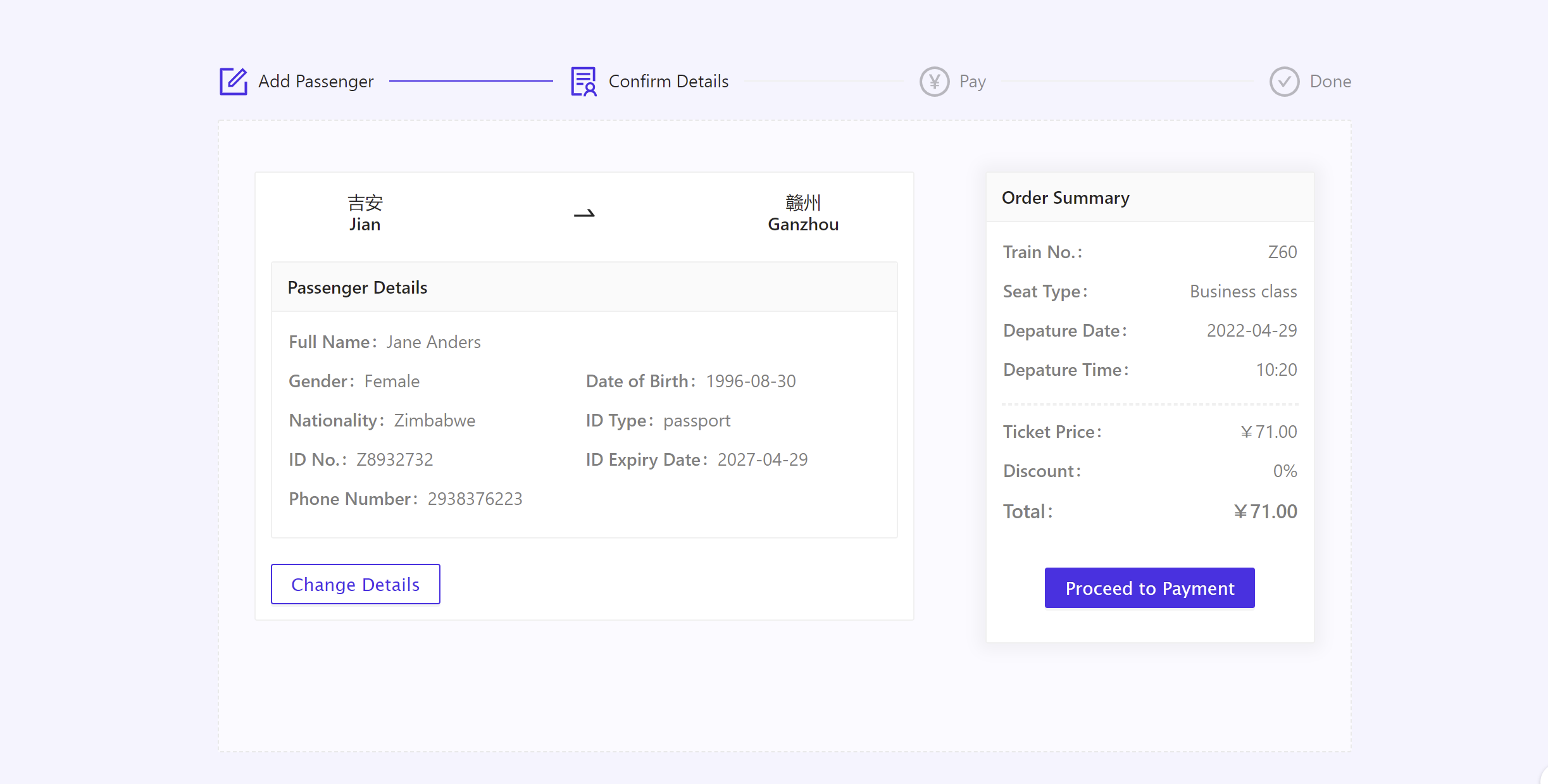1548x784 pixels.
Task: Click the Total amount ¥71.00
Action: (x=1265, y=512)
